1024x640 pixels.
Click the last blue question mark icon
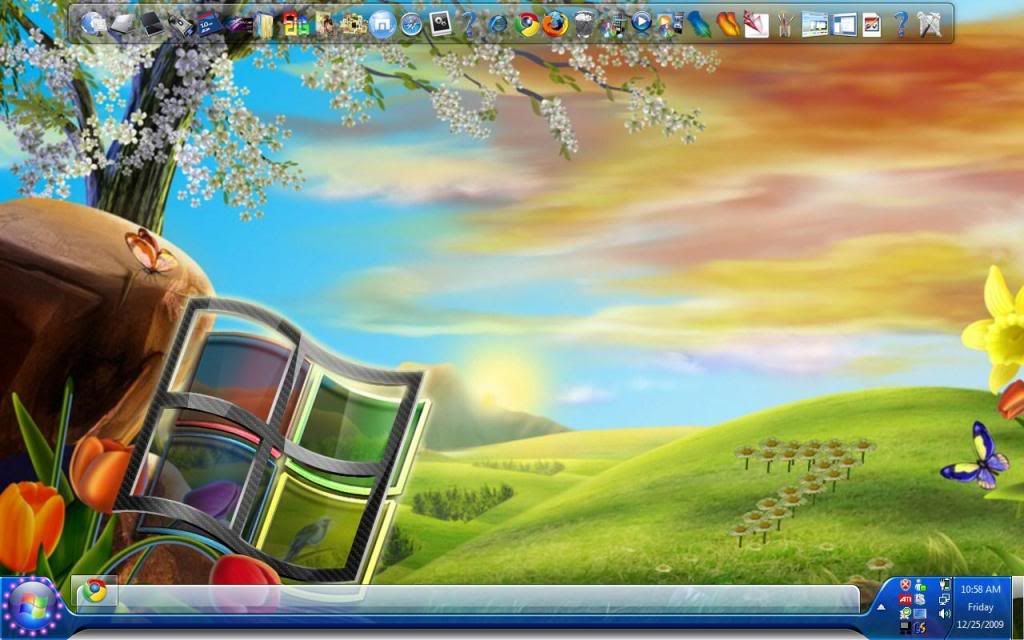click(901, 24)
